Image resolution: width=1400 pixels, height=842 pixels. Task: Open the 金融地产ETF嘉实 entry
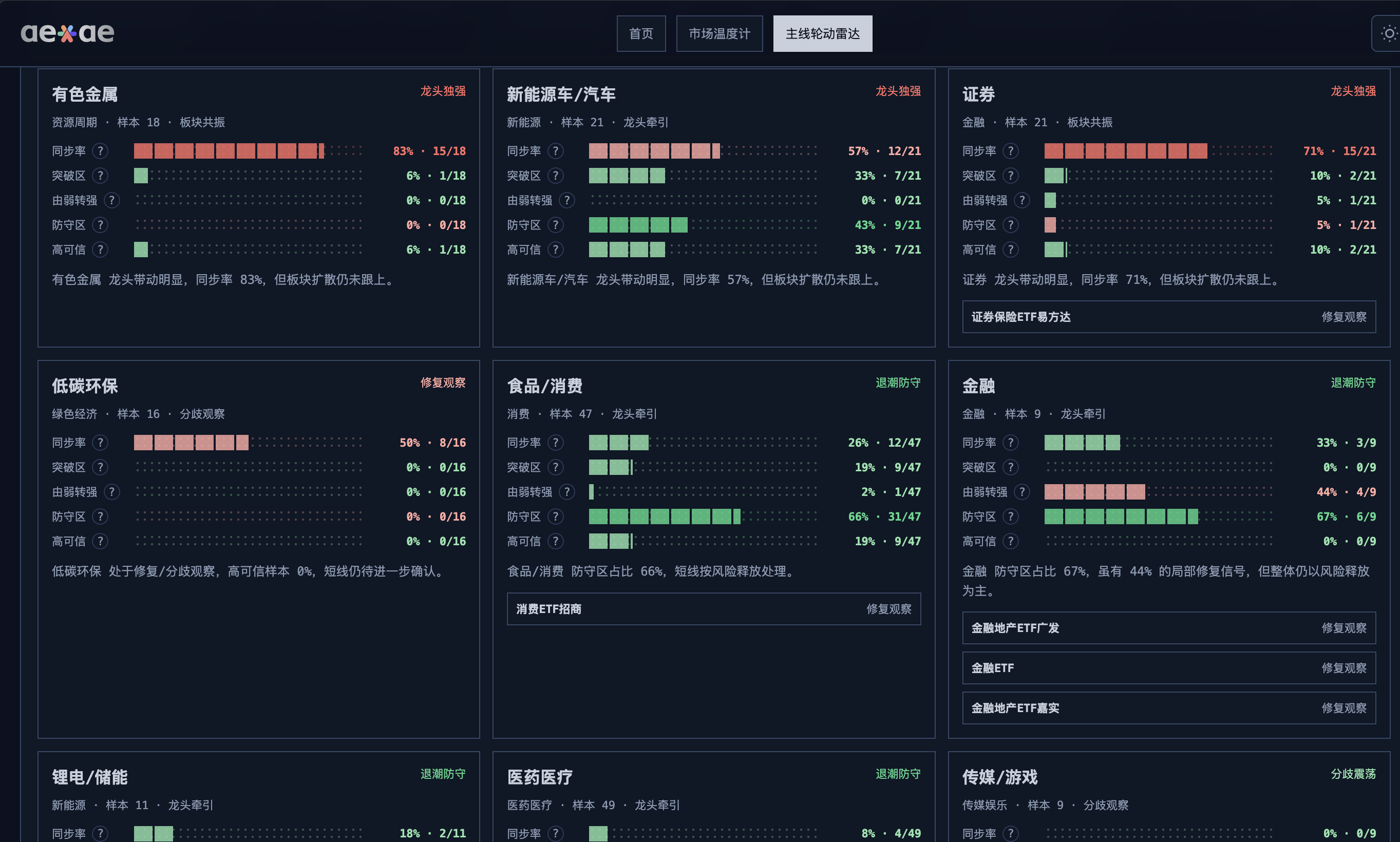1169,708
